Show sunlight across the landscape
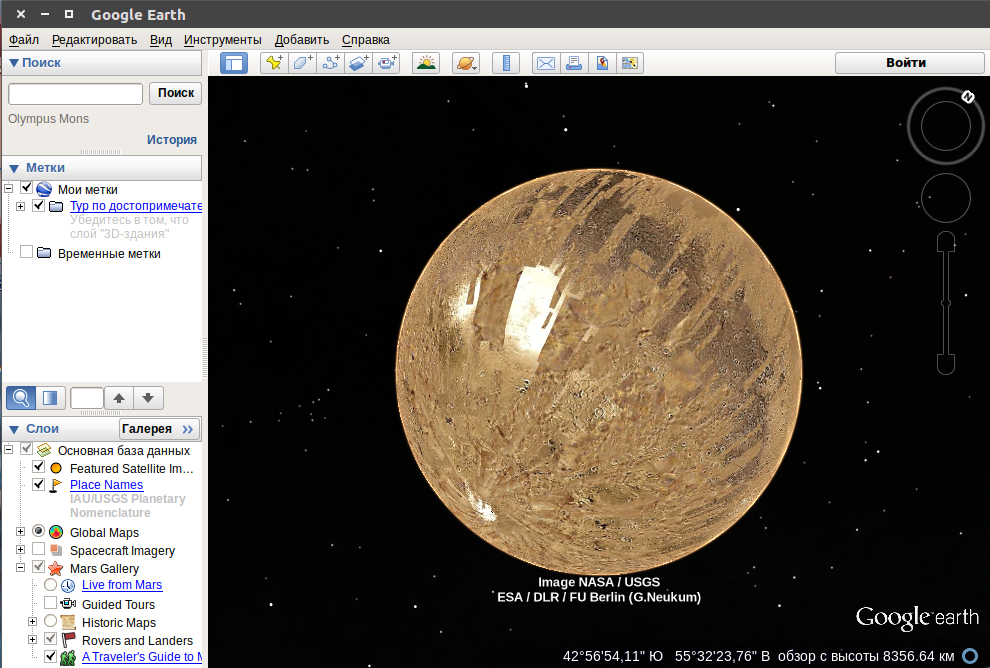 coord(426,63)
